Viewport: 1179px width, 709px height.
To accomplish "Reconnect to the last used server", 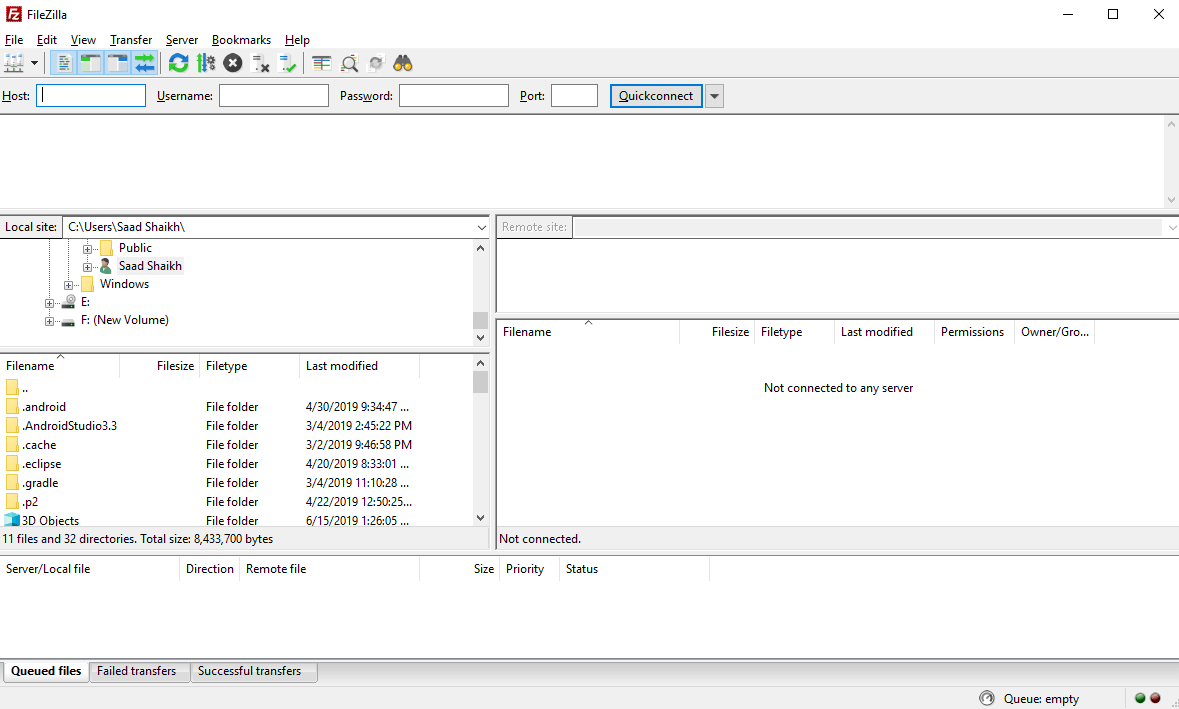I will 287,63.
